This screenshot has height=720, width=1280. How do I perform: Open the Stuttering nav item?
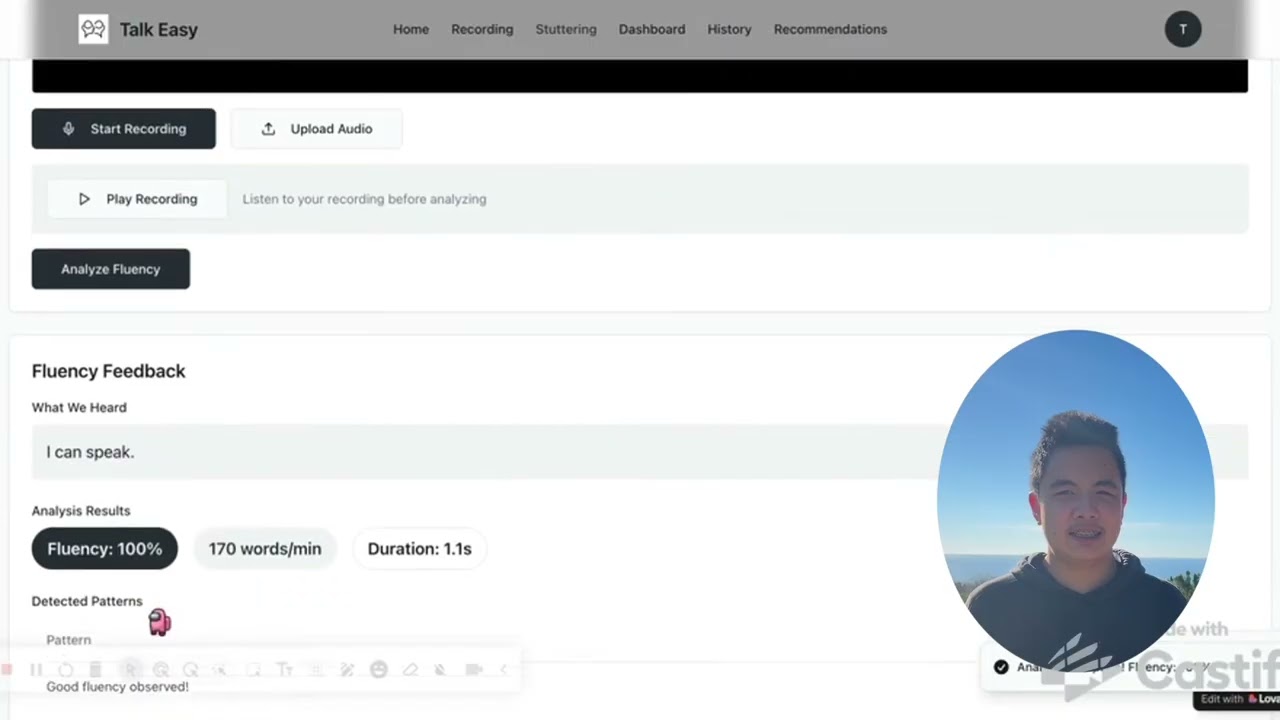[x=566, y=29]
